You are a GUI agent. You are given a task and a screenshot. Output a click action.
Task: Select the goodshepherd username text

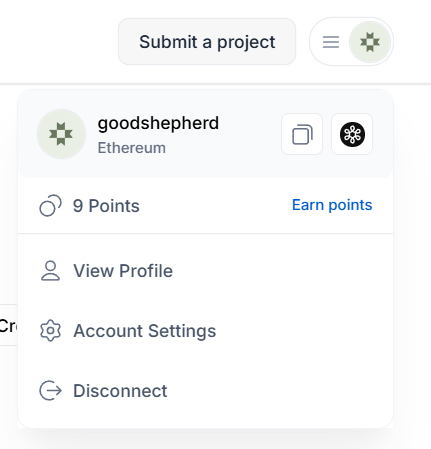coord(158,123)
